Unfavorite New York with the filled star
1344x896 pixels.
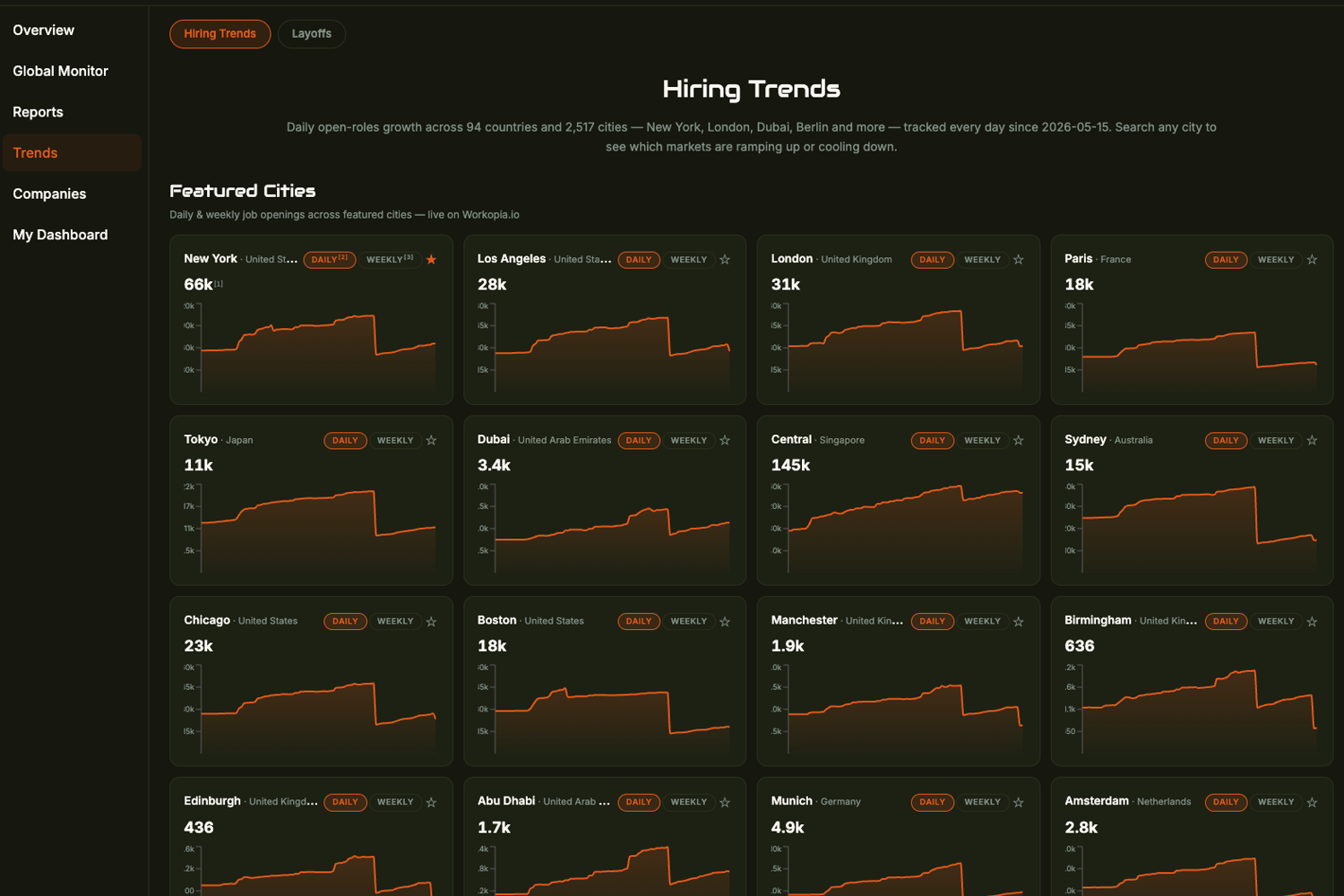431,260
